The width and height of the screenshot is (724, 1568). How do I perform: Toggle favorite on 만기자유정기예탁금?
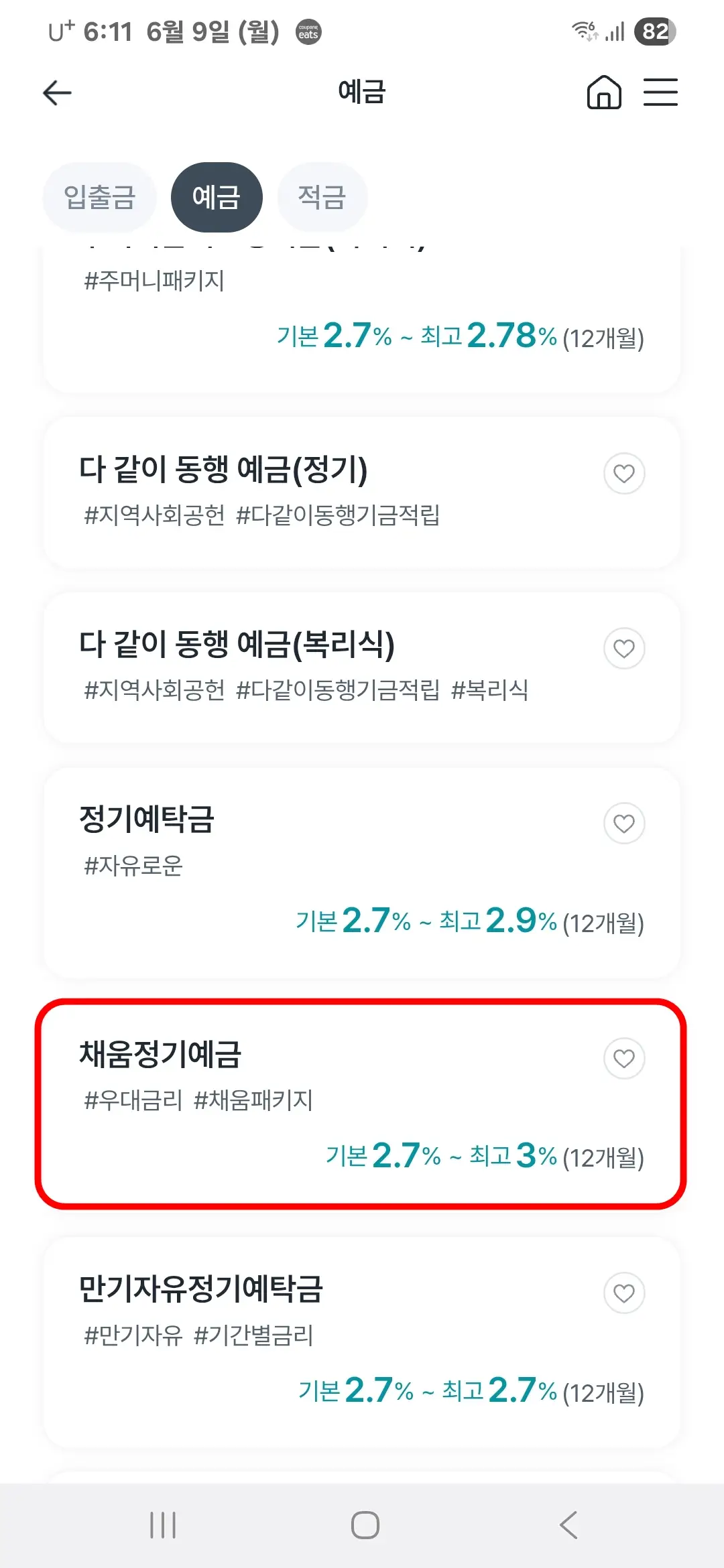(625, 1292)
